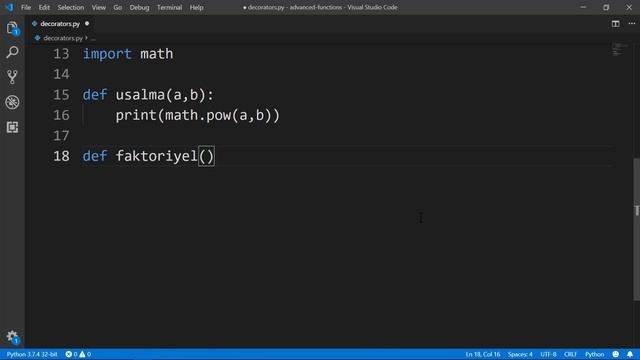The height and width of the screenshot is (360, 640).
Task: Open the notifications bell icon
Action: 630,354
